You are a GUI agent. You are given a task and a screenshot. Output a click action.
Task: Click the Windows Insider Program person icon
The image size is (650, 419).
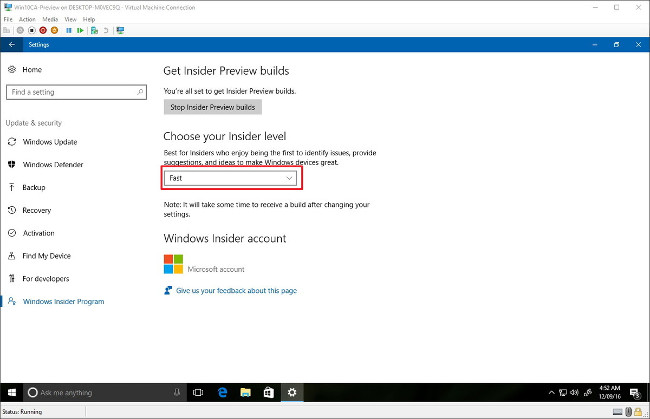click(12, 301)
